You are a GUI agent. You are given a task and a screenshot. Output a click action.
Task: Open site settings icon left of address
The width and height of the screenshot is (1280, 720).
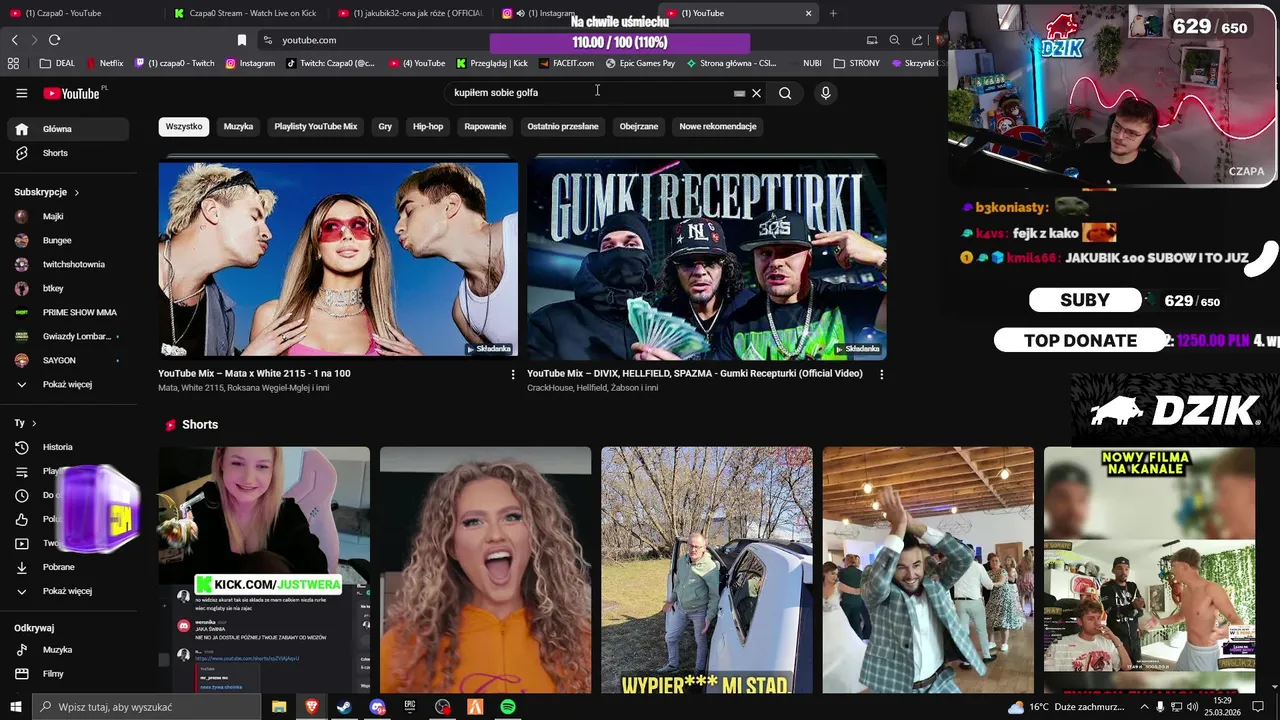coord(268,40)
